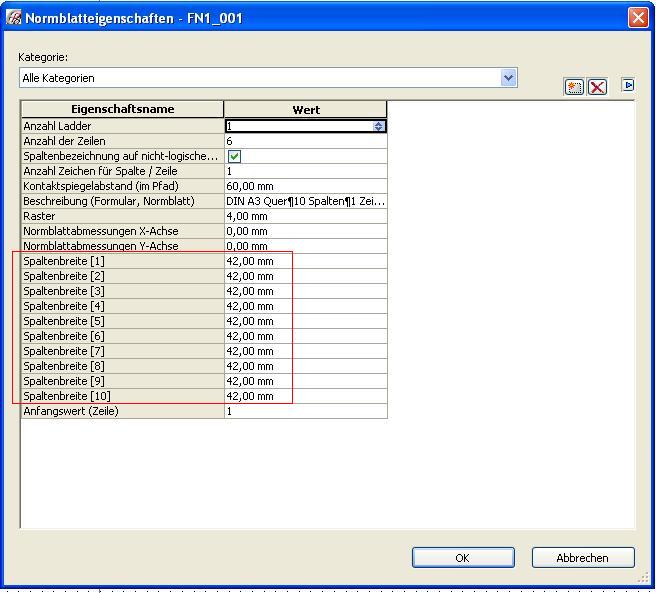Click the value of Spaltenbreite [5]
The width and height of the screenshot is (656, 593).
click(306, 321)
